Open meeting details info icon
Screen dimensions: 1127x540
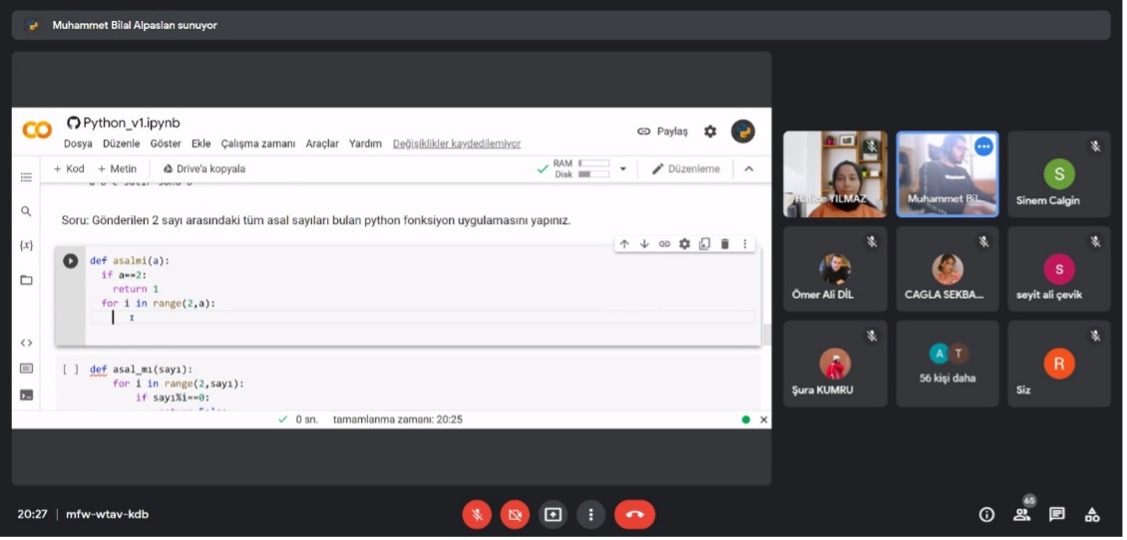click(987, 515)
